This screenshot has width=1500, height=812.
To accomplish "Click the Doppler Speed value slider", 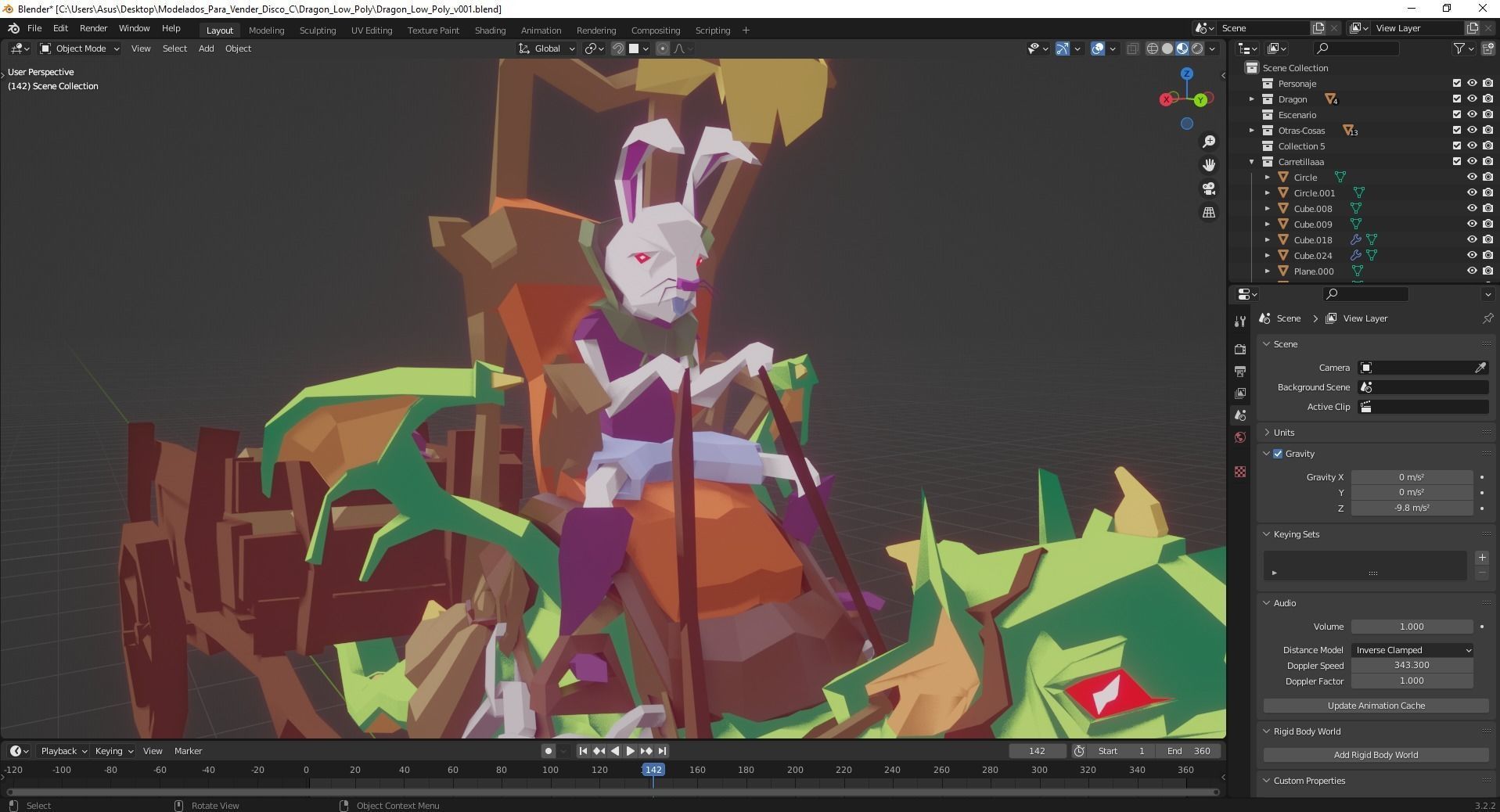I will [1412, 666].
